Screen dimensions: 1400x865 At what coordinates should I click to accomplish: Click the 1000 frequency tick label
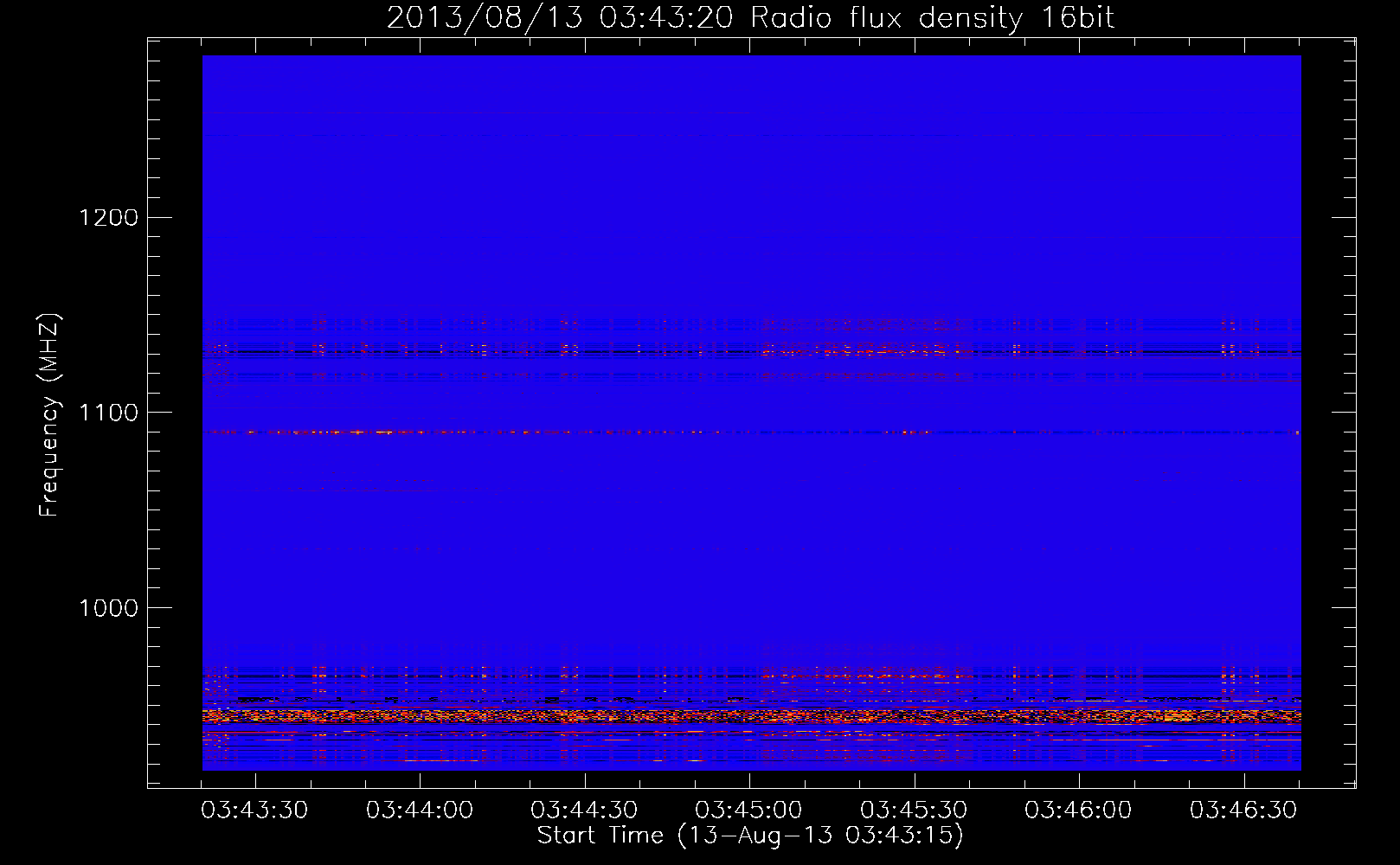coord(109,608)
